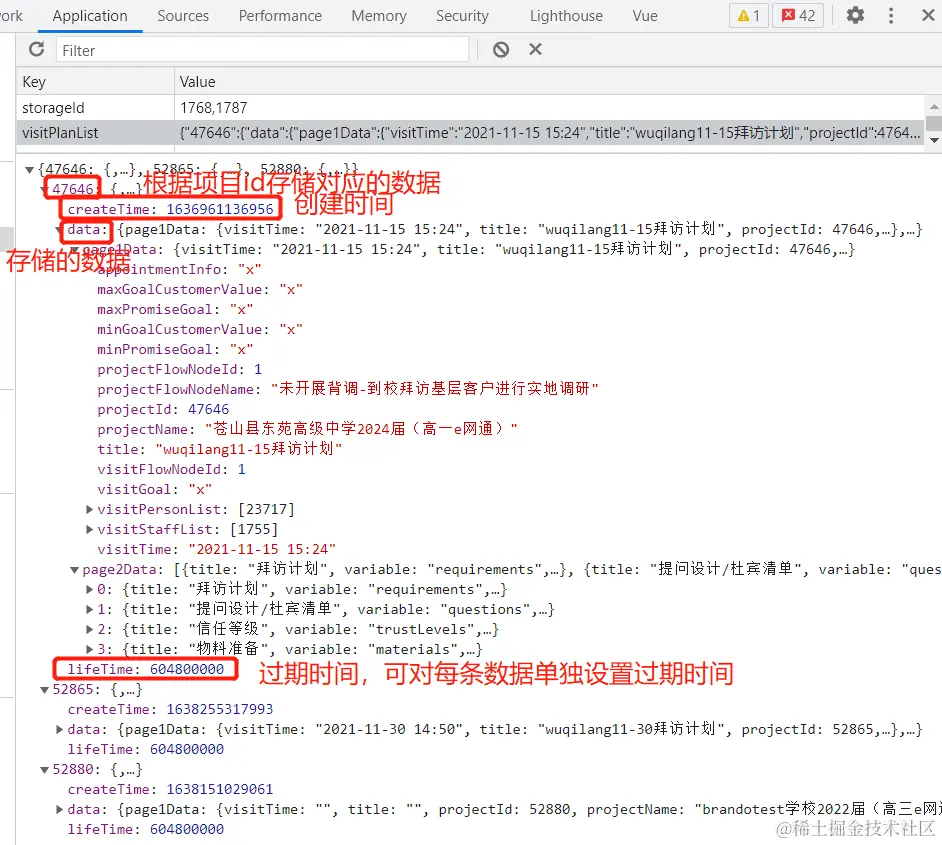Delete selected entry with the X icon

[x=535, y=49]
